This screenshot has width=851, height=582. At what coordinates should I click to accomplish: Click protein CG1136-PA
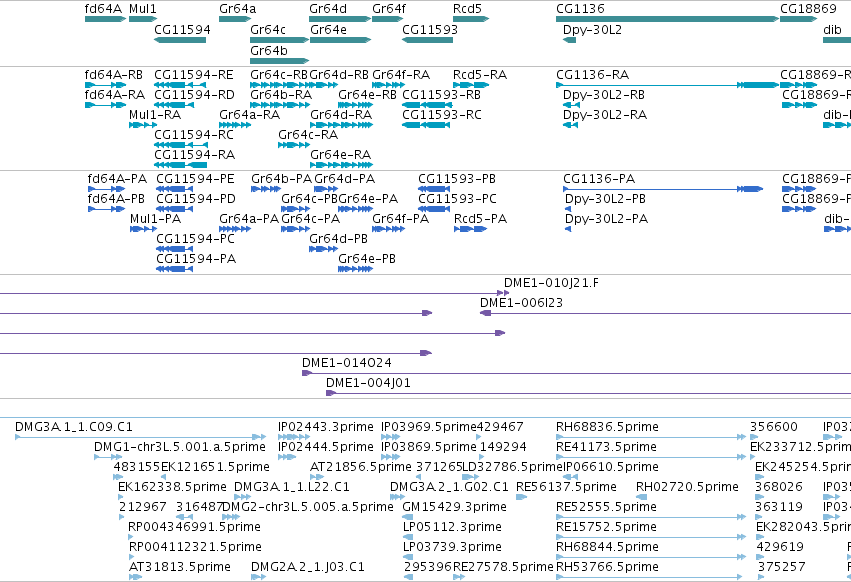(663, 189)
